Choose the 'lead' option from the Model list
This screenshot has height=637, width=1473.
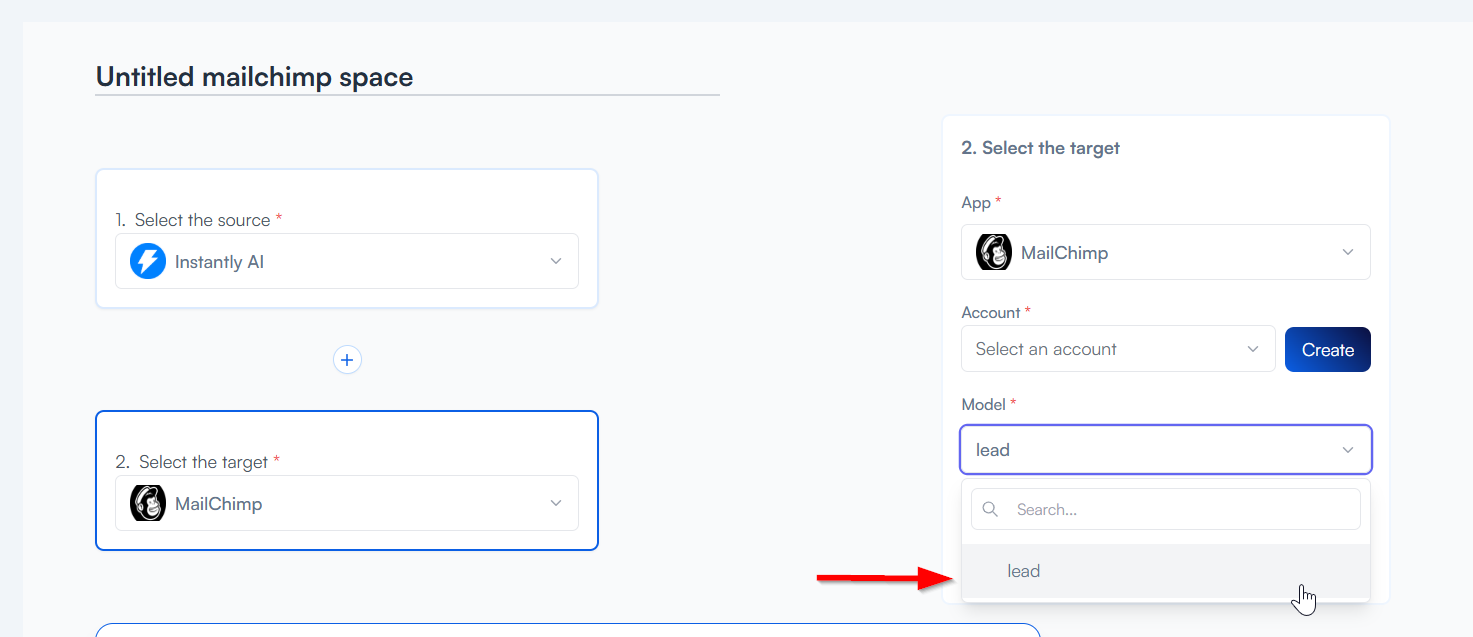(x=1024, y=571)
